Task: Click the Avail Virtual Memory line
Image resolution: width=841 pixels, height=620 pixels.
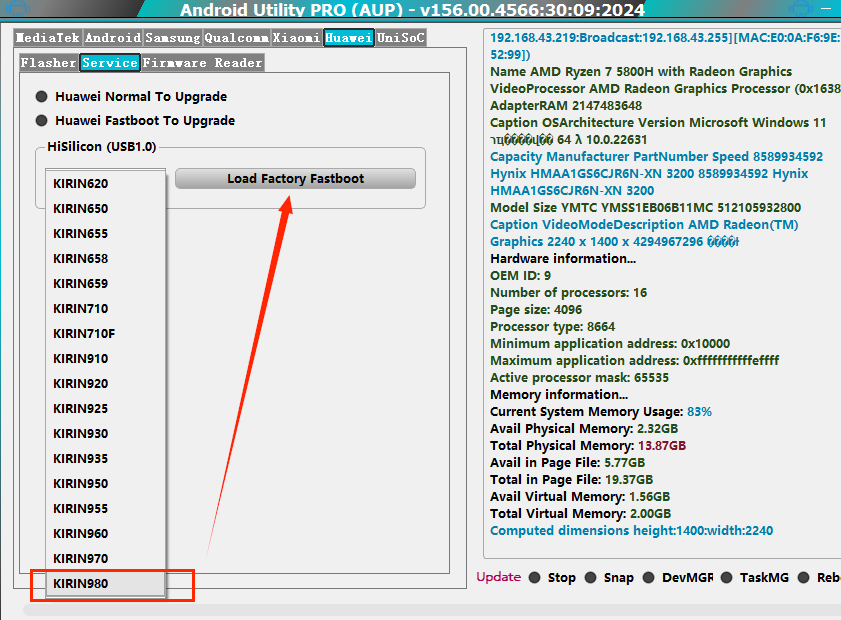Action: (x=580, y=497)
